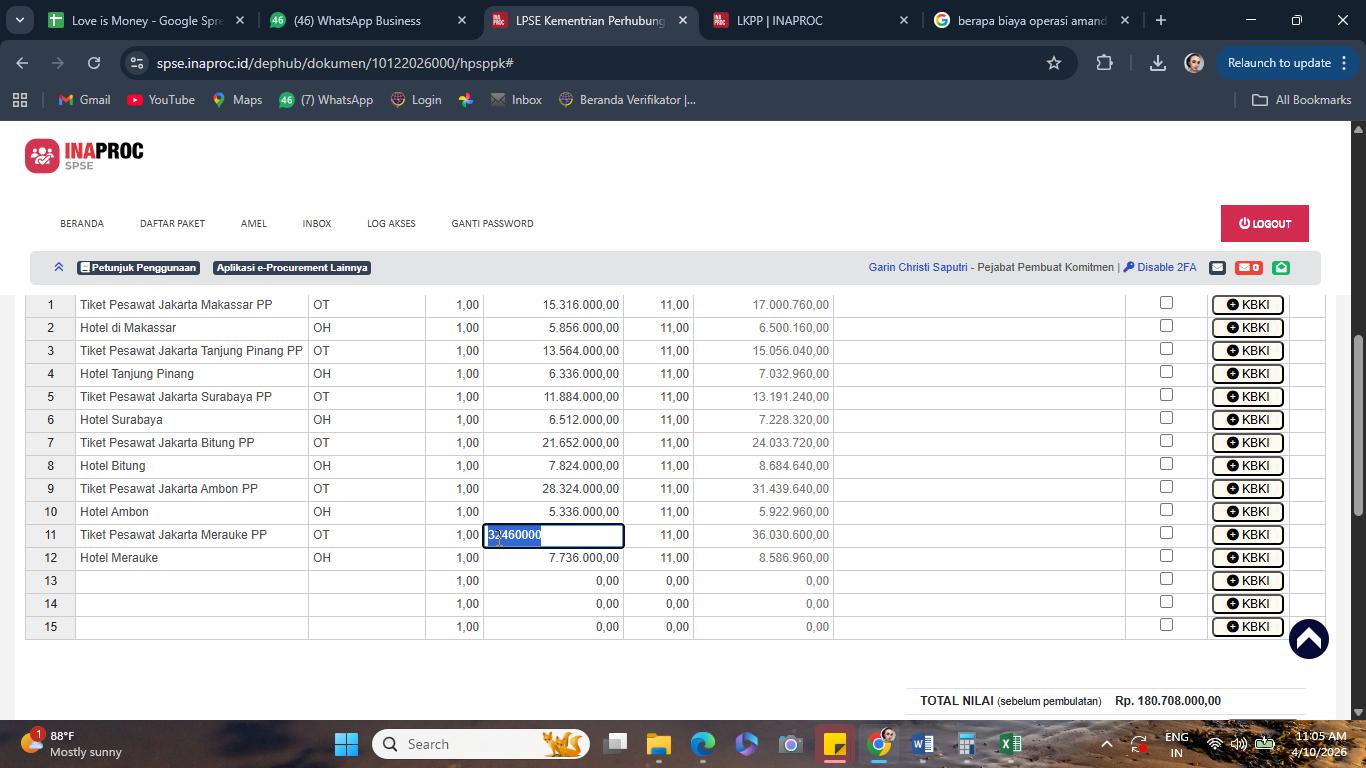Bookmark this page with the star icon
The width and height of the screenshot is (1366, 768).
tap(1053, 63)
